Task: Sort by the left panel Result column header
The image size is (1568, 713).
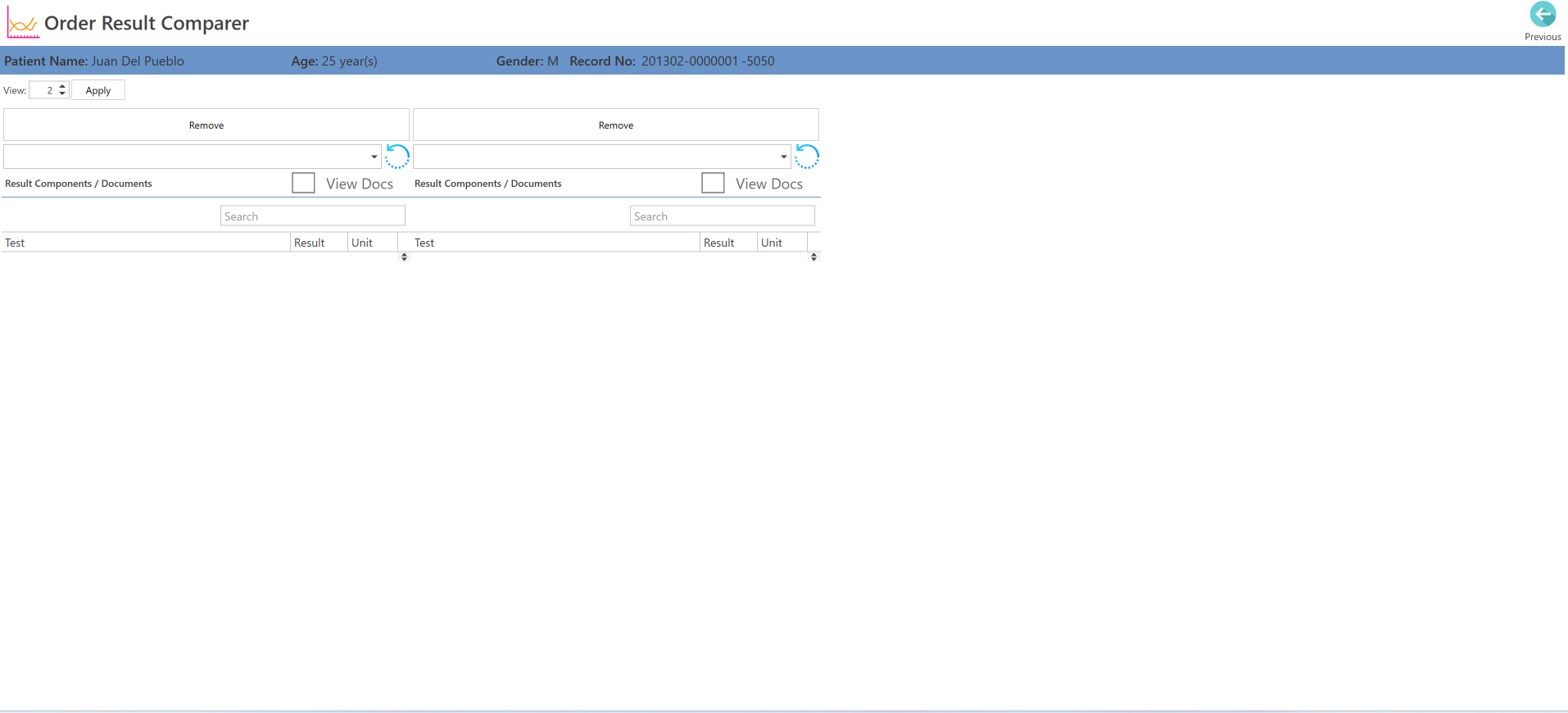Action: (x=319, y=243)
